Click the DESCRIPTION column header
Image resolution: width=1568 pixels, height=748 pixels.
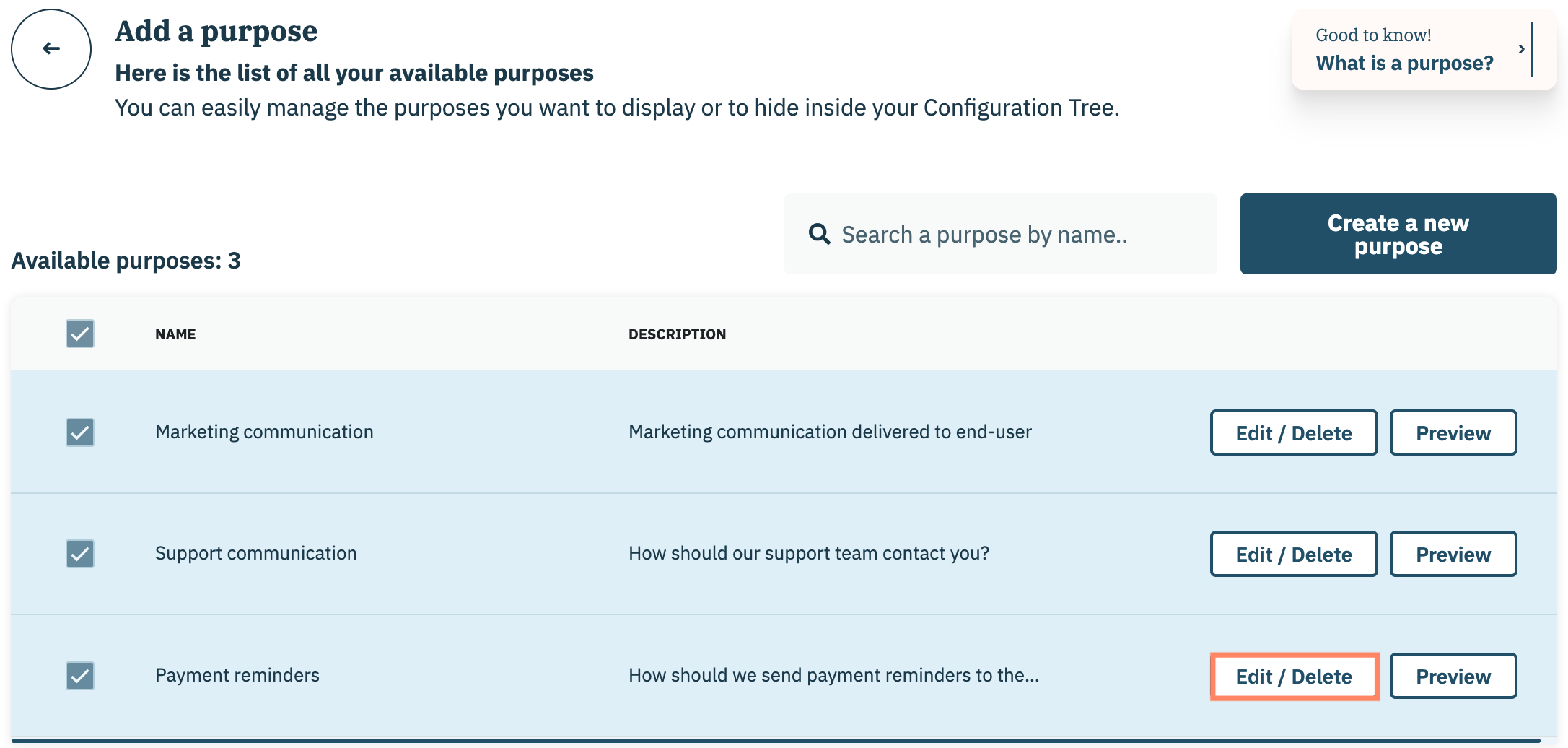tap(677, 334)
